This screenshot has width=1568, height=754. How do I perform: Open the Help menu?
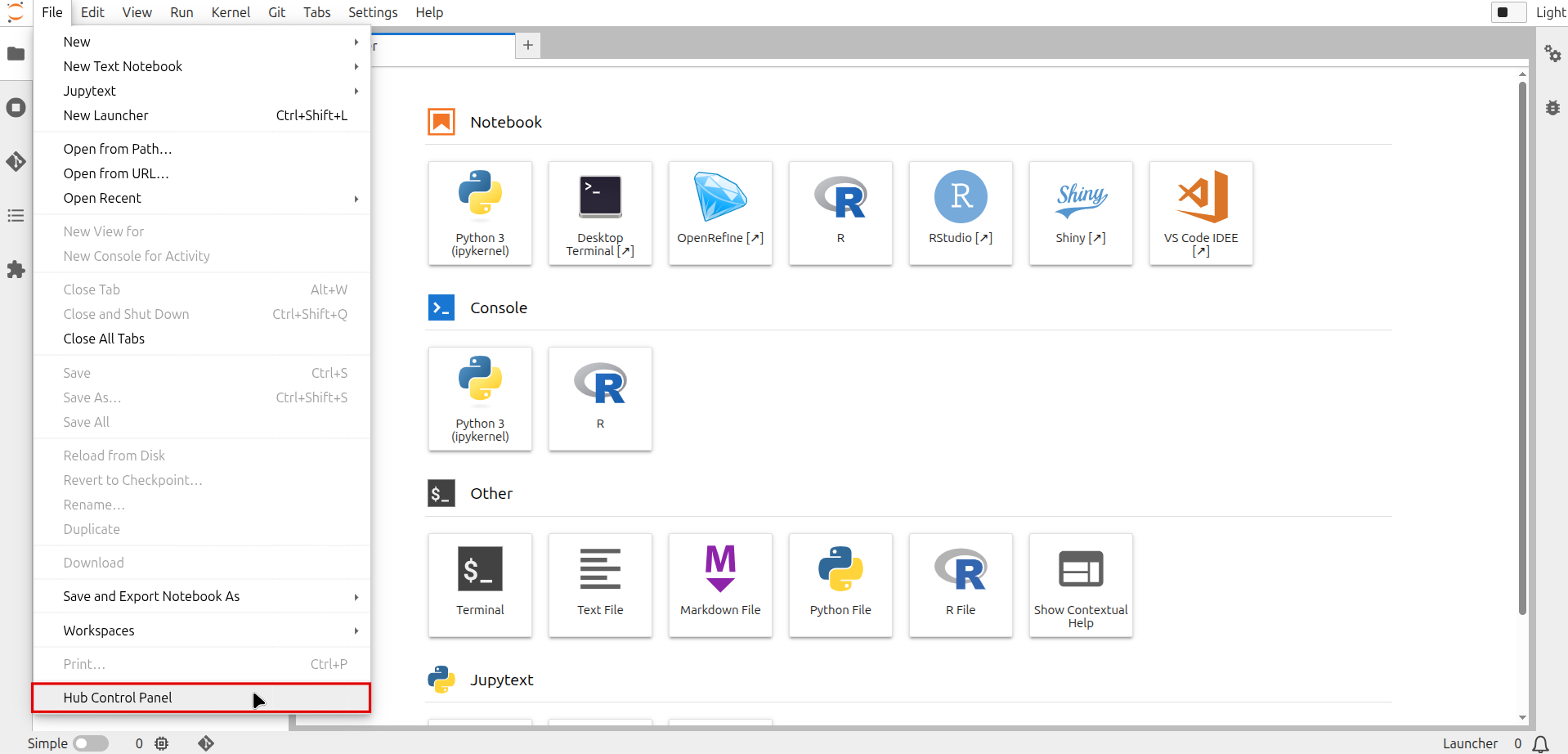429,12
